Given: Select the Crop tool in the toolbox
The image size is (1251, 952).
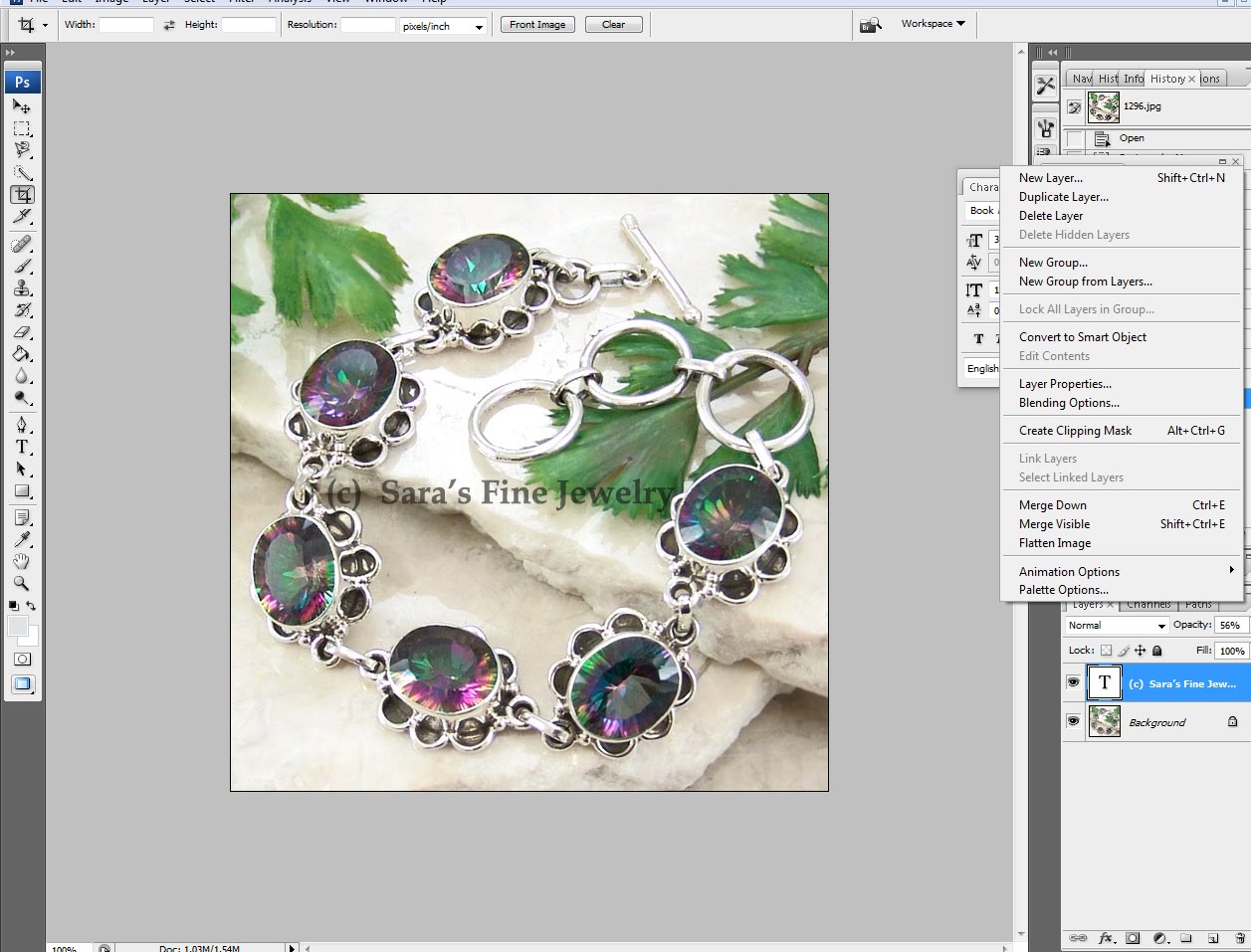Looking at the screenshot, I should coord(22,194).
